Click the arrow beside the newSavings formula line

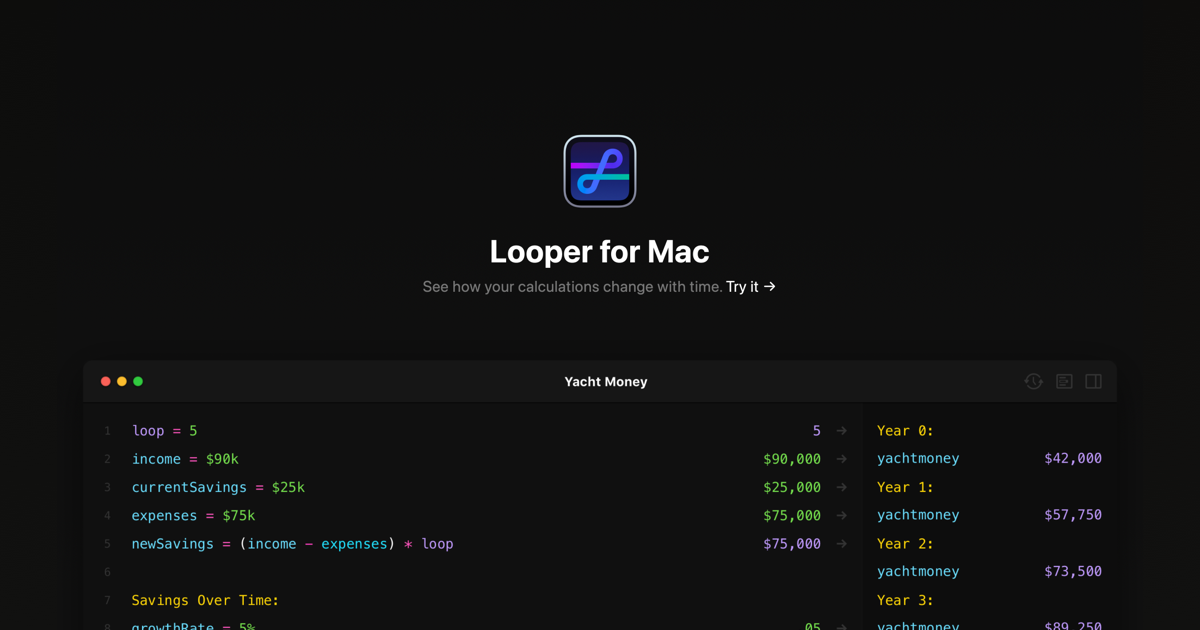pos(840,543)
